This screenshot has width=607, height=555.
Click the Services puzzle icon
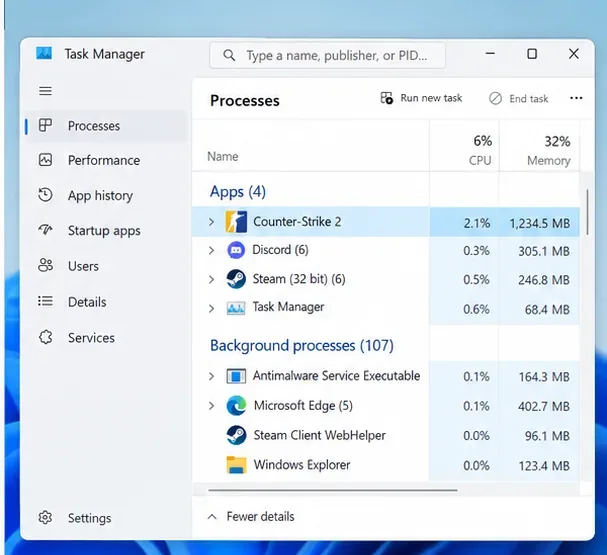pyautogui.click(x=45, y=337)
